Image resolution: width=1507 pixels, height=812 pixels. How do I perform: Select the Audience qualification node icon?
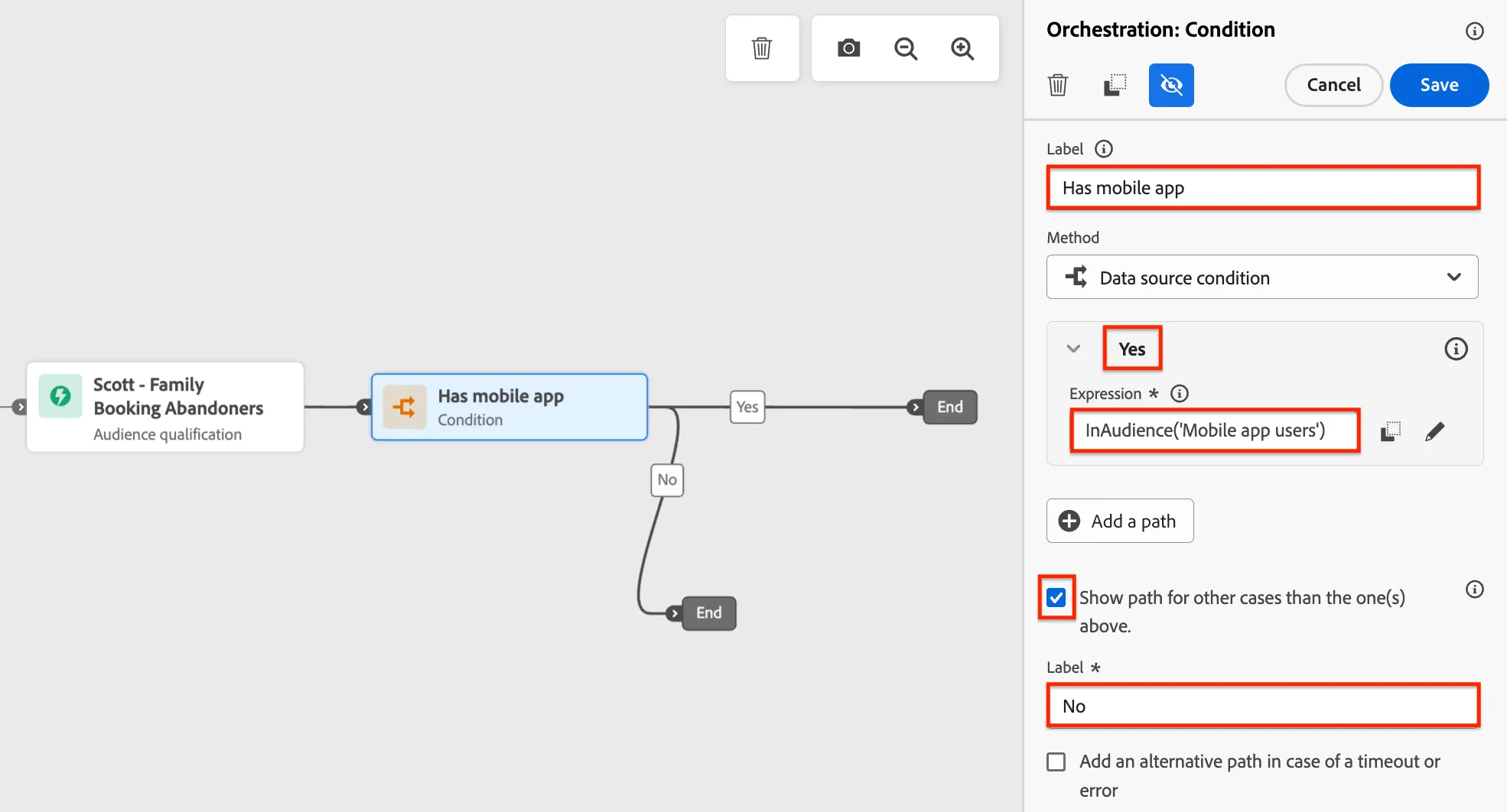click(60, 396)
